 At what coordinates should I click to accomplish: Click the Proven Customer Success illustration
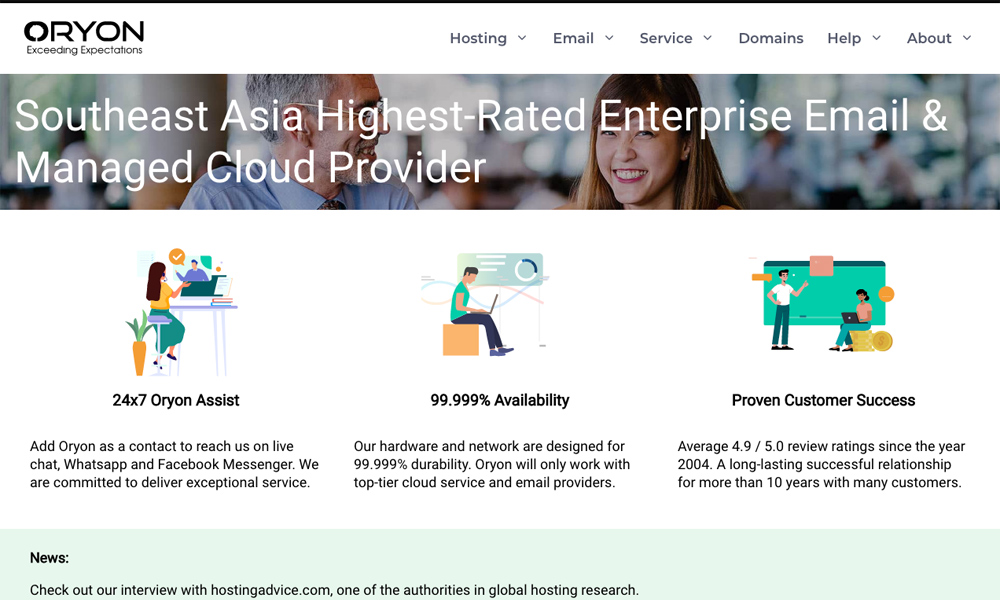click(822, 303)
